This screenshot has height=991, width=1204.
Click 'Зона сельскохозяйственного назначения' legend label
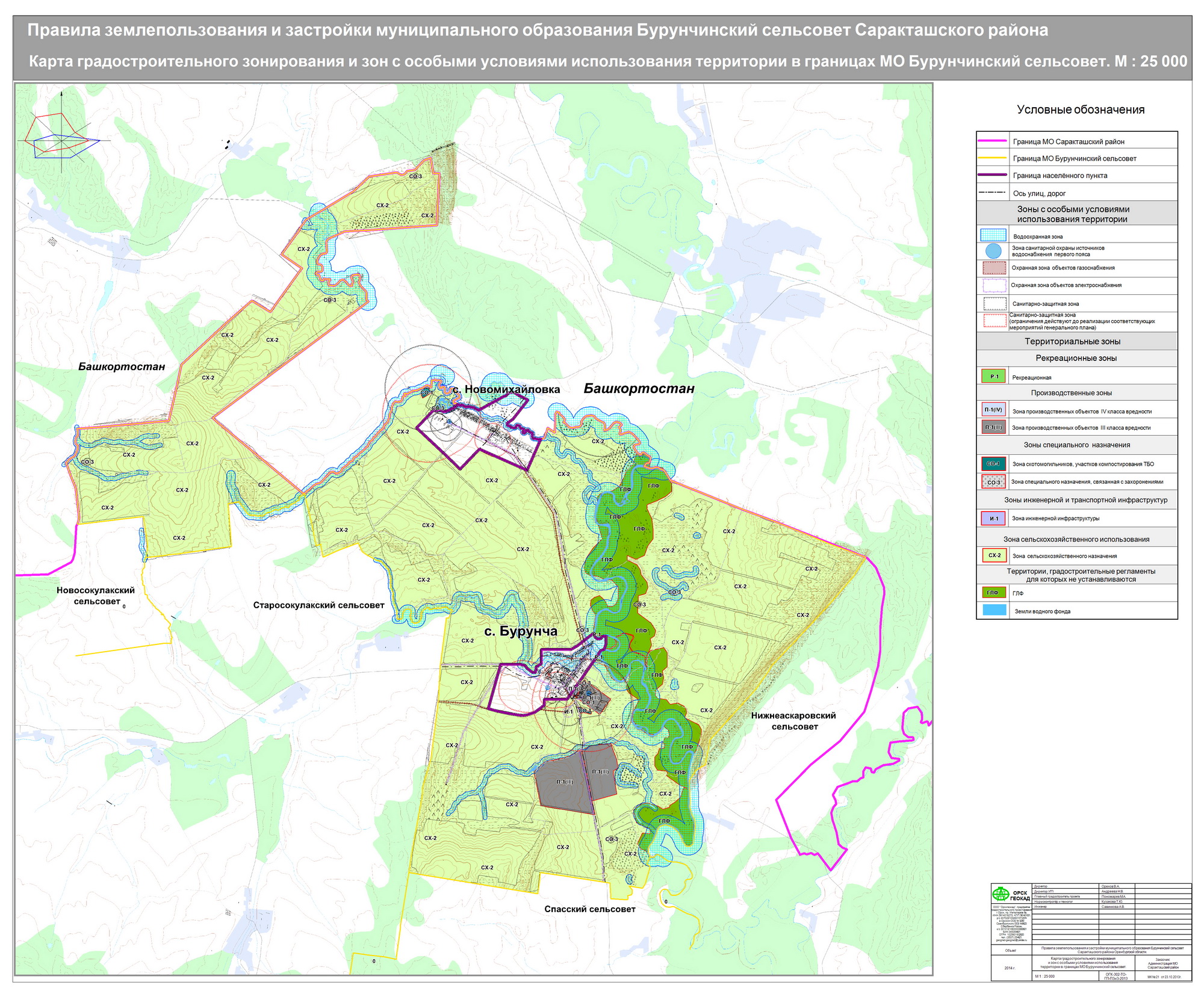click(x=1064, y=556)
